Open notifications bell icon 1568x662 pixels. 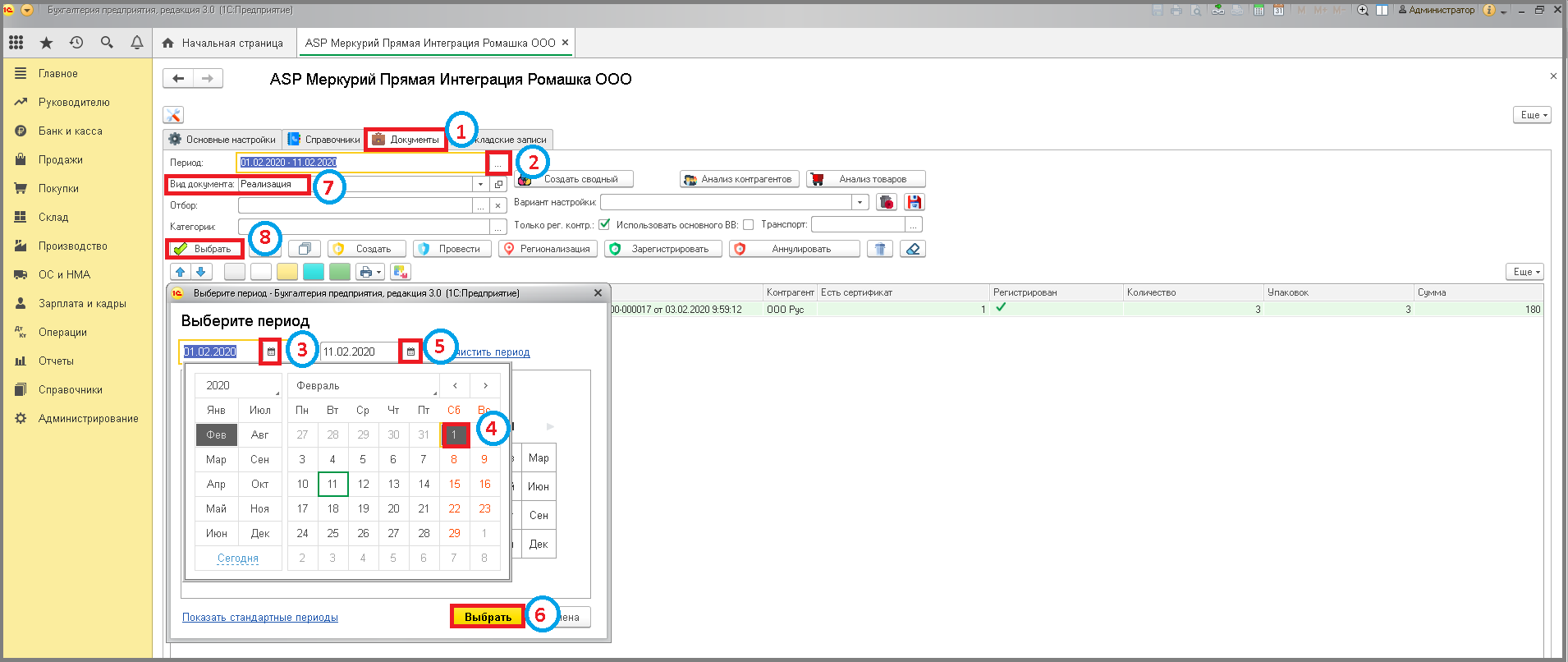[x=137, y=43]
